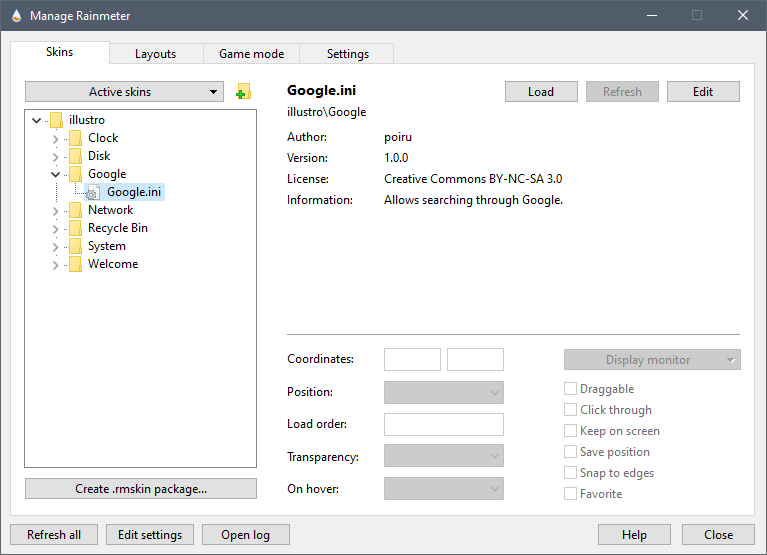Viewport: 767px width, 555px height.
Task: Click the Load order input field
Action: [x=444, y=424]
